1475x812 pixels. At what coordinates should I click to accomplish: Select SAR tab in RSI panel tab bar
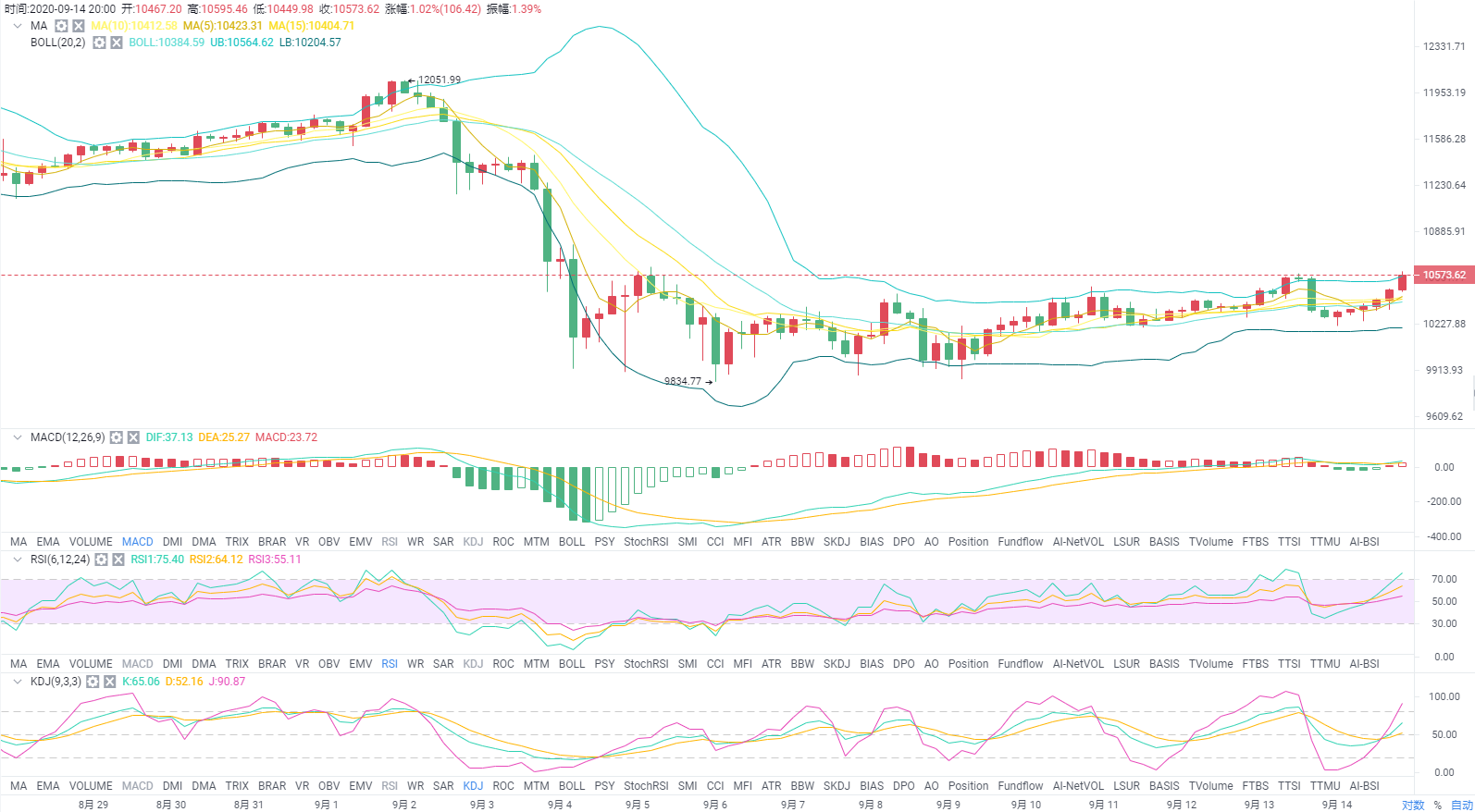tap(443, 664)
